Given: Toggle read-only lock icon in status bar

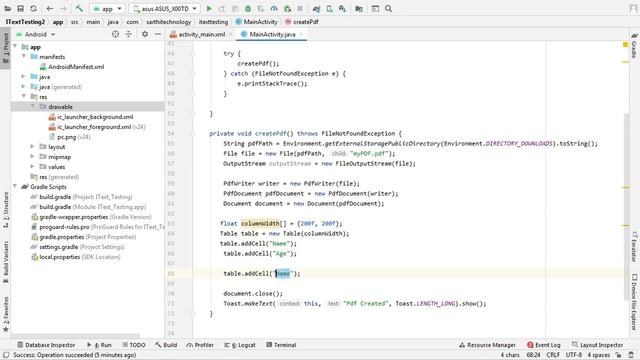Looking at the screenshot, I should click(x=619, y=355).
